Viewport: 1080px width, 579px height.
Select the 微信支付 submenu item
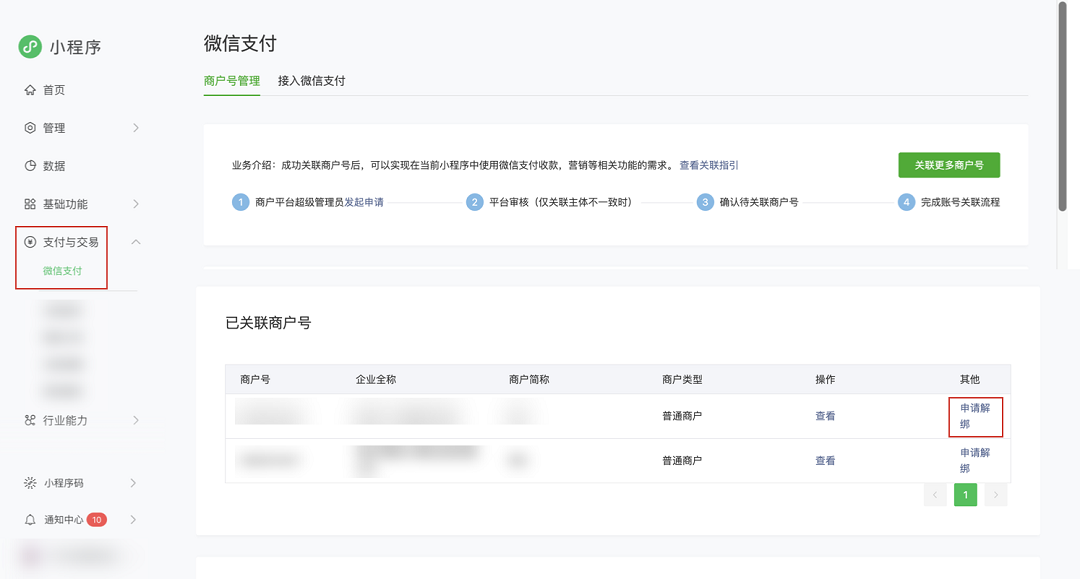[x=62, y=271]
